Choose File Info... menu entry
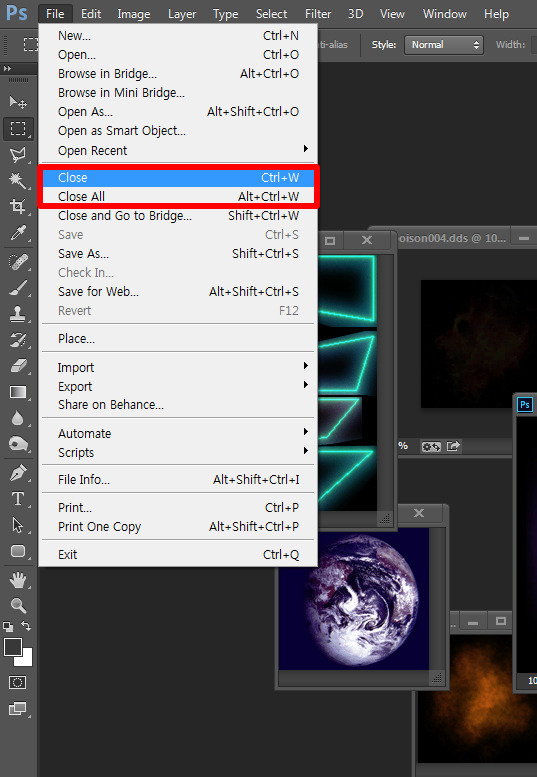This screenshot has height=777, width=537. (x=178, y=479)
